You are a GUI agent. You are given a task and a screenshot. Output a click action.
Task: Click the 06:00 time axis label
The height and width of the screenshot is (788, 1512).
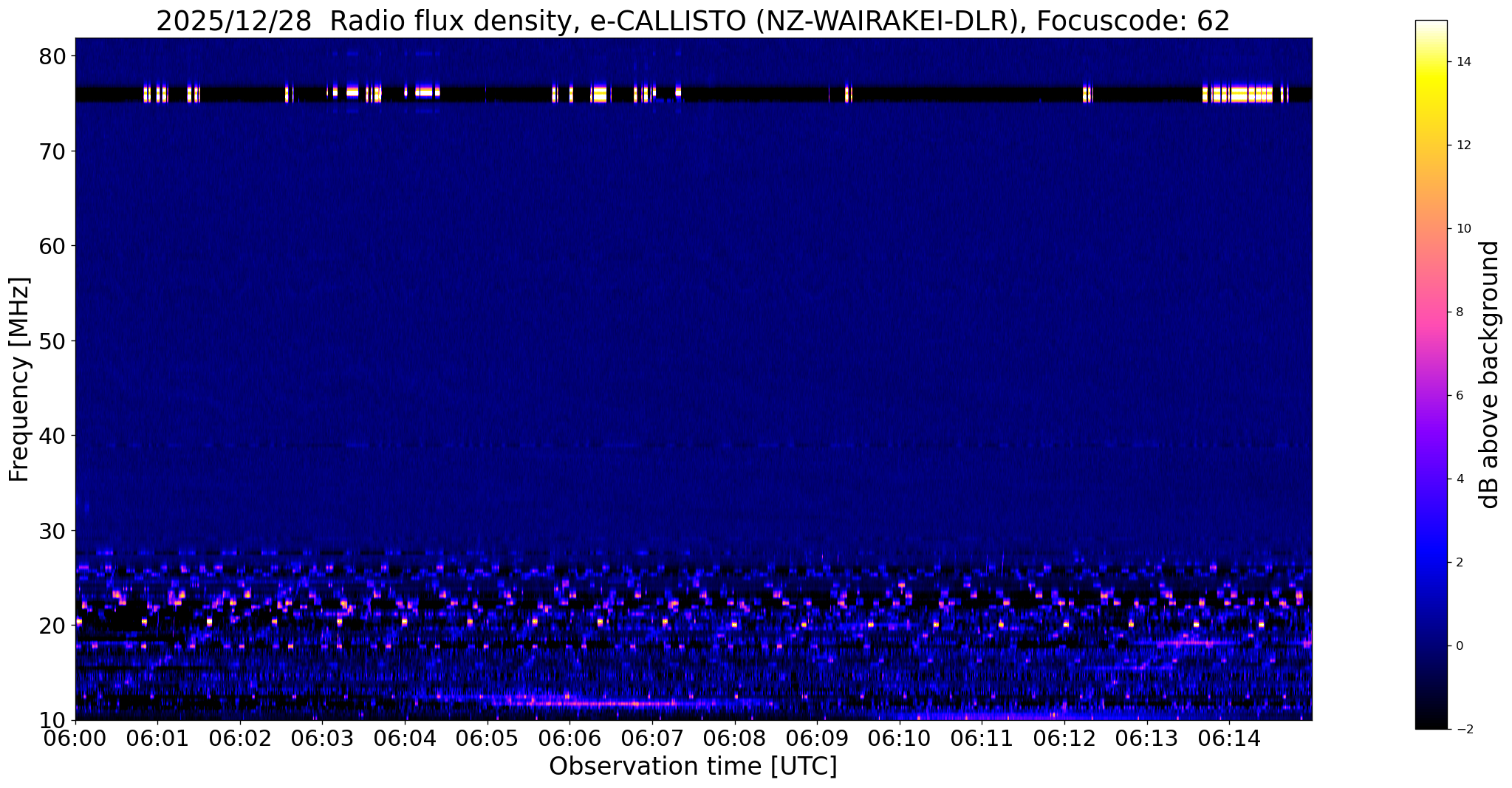coord(75,737)
